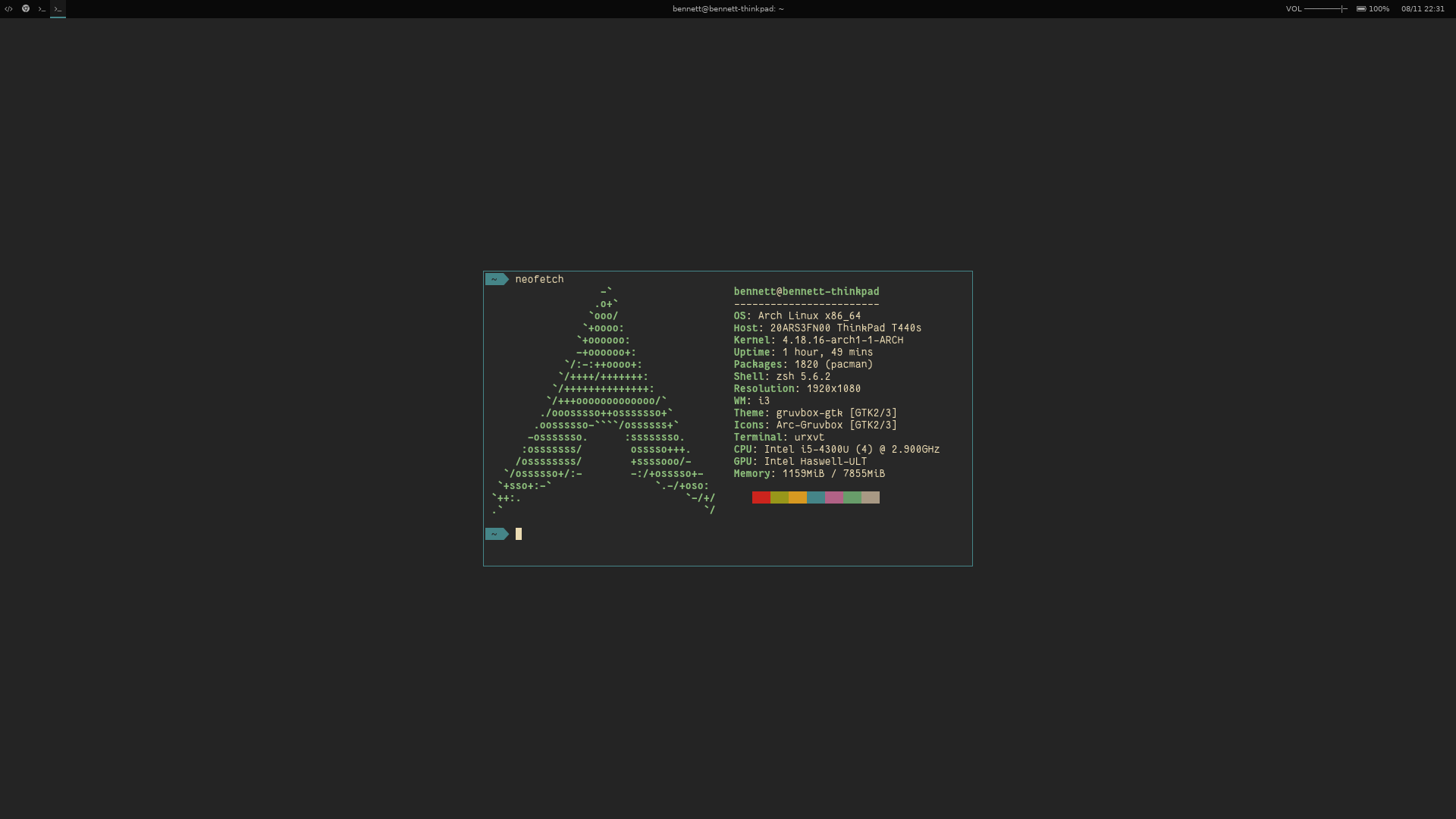Click the Uptime: 1 hour, 49 mins line
Screen dimensions: 1456x819
coord(803,352)
